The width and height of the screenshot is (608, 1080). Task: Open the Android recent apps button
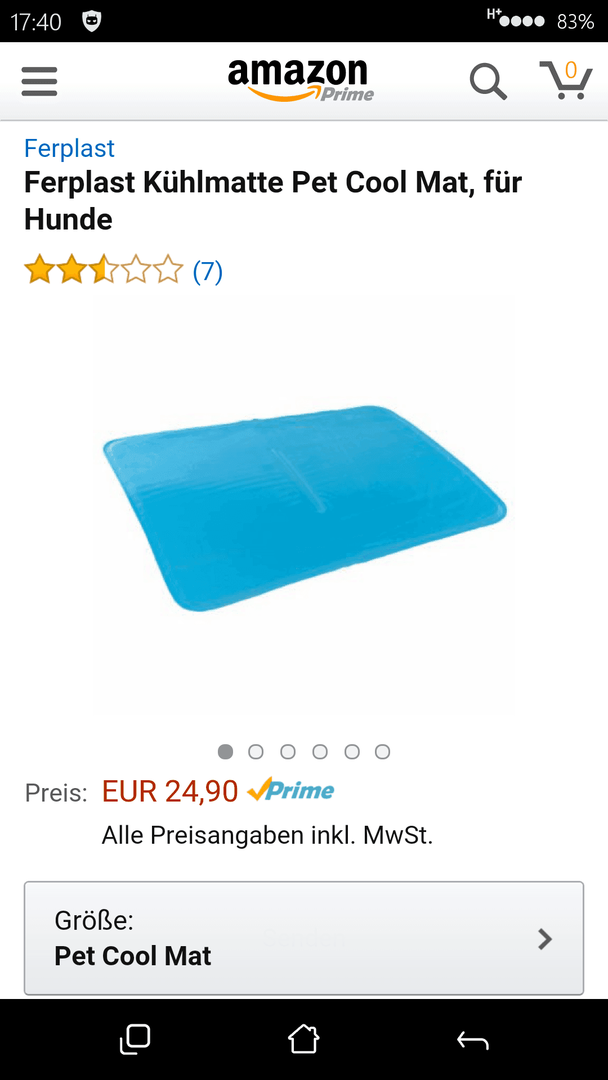135,1039
